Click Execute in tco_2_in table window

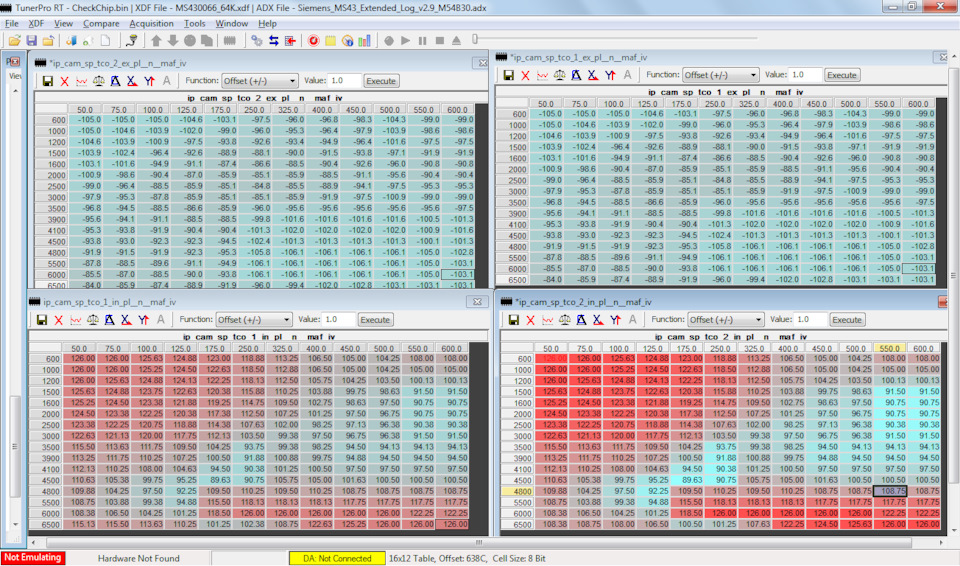point(847,320)
